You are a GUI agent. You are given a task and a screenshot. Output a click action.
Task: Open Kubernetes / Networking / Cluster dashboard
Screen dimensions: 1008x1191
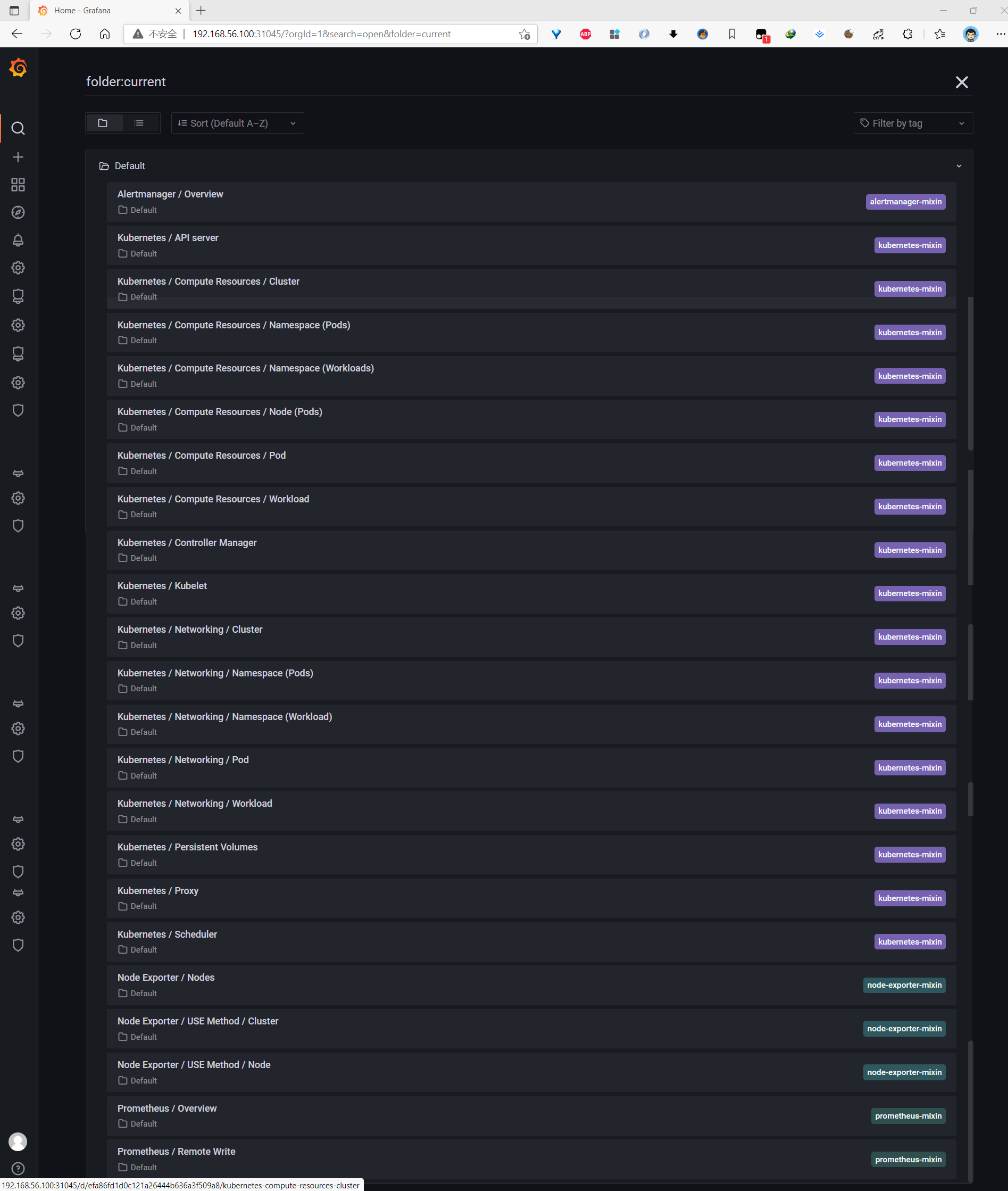point(531,637)
